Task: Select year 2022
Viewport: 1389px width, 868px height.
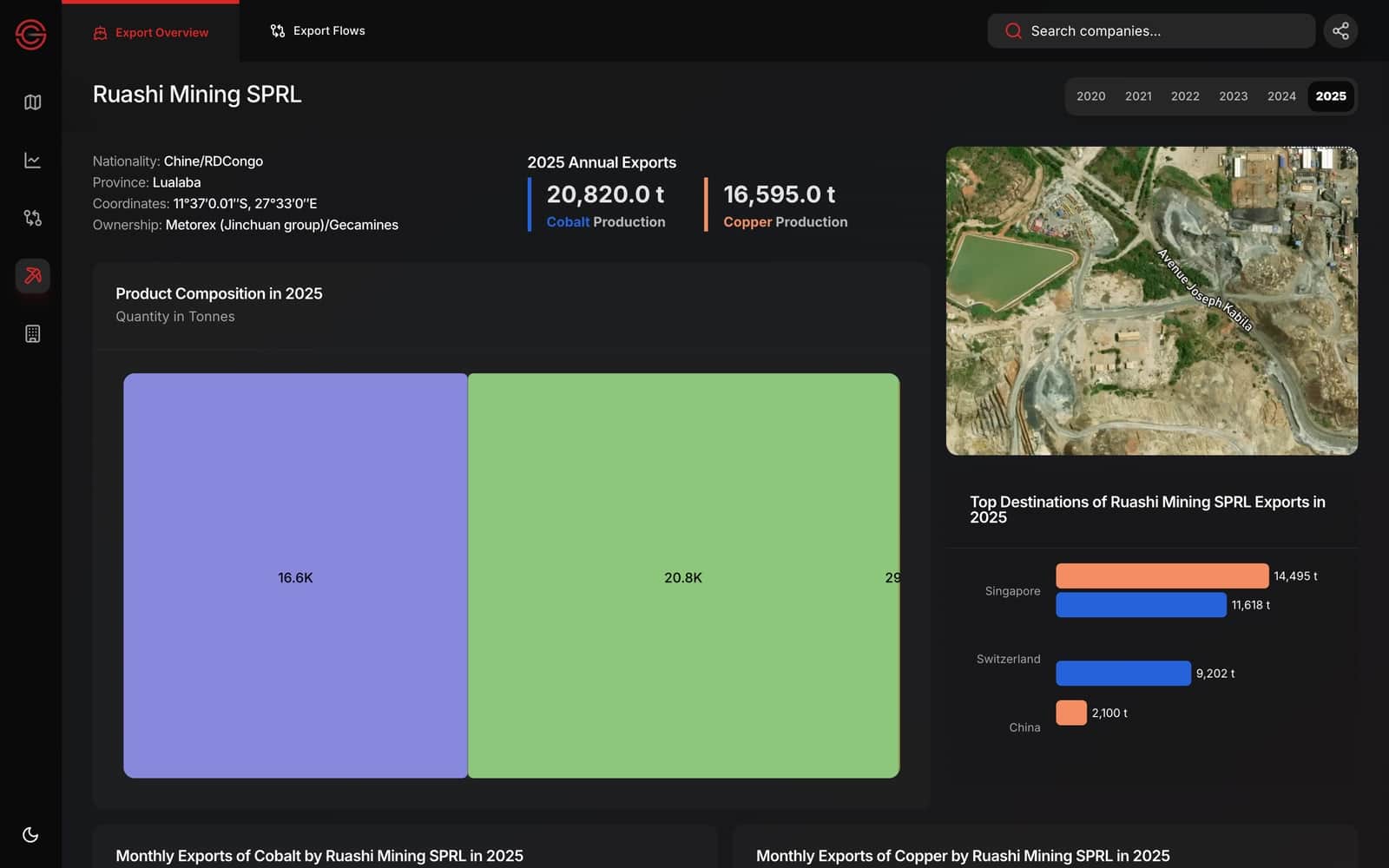Action: pos(1185,96)
